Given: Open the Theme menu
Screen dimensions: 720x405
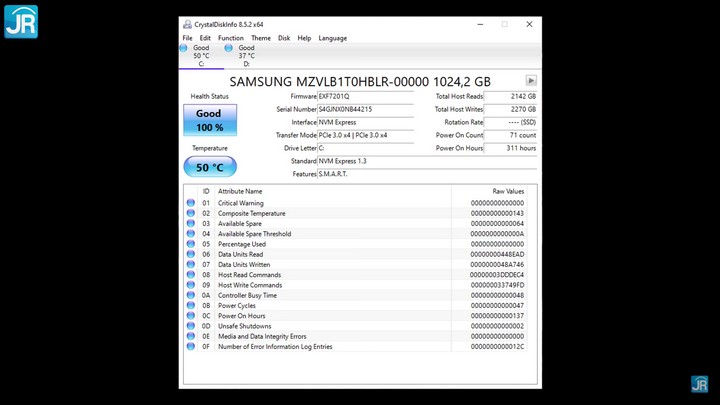Looking at the screenshot, I should tap(261, 38).
